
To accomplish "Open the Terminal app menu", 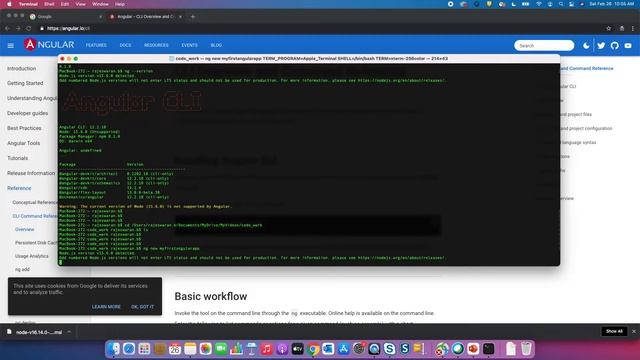I will [28, 4].
